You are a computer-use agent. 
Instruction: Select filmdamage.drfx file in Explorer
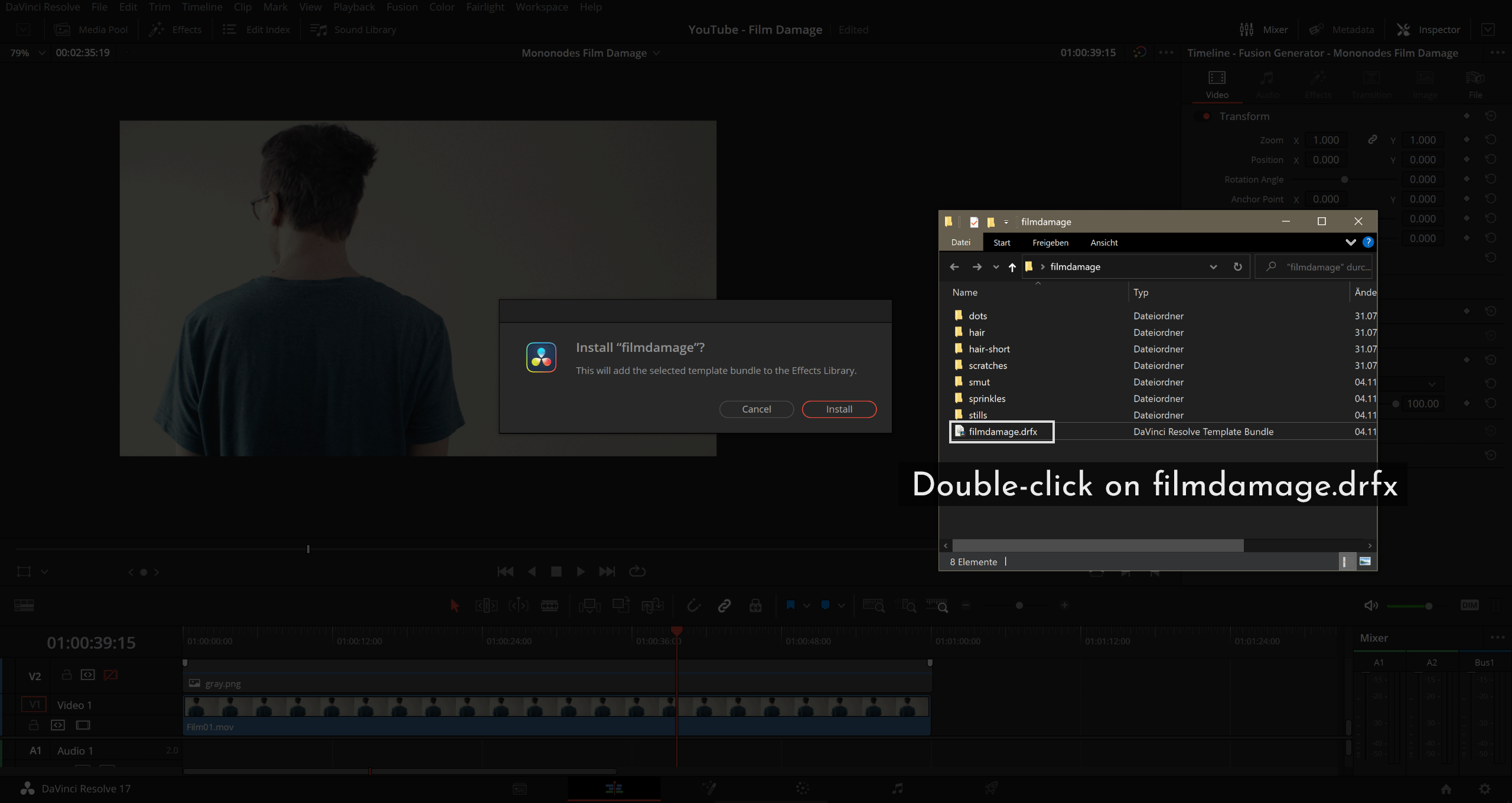(x=1002, y=432)
